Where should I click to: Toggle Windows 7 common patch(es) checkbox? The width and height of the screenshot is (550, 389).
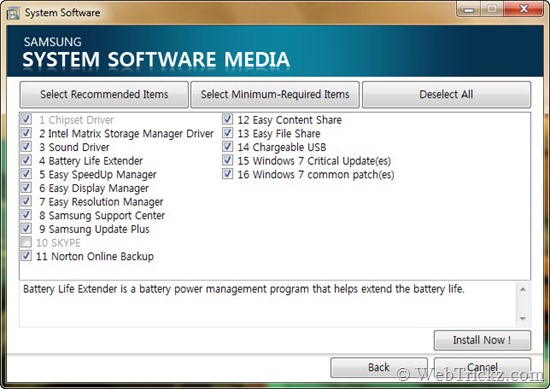pos(227,174)
